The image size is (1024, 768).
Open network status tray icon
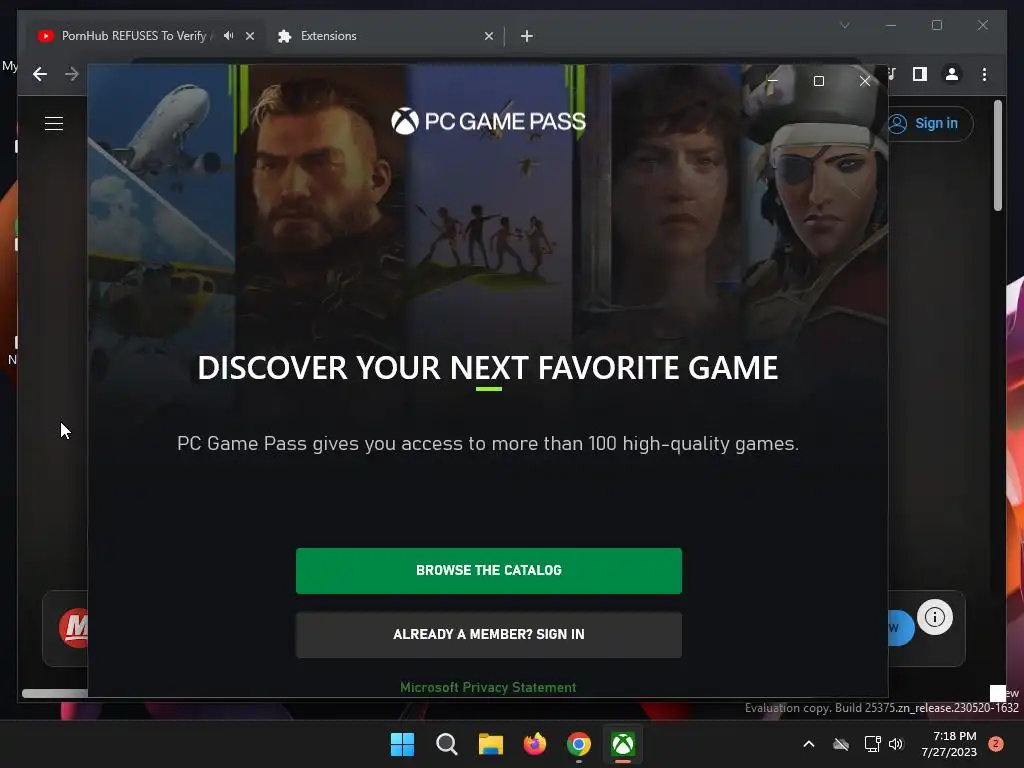pos(872,744)
